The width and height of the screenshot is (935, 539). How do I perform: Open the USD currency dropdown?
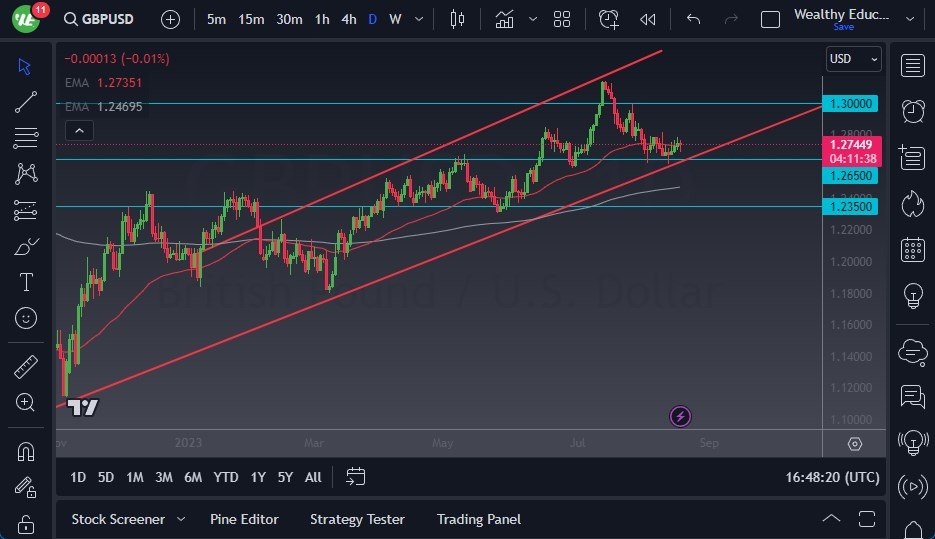854,59
